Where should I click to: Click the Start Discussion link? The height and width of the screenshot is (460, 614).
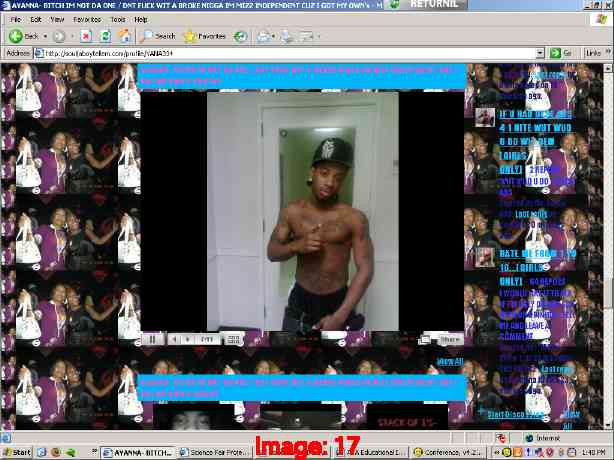tap(515, 414)
